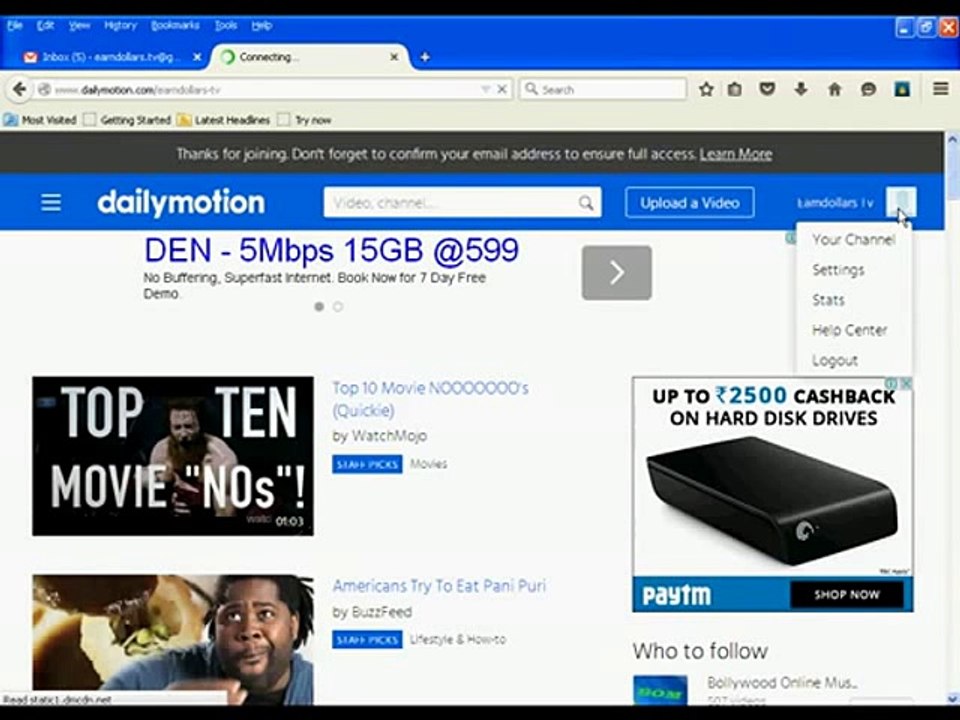Click the browser back arrow
Viewport: 960px width, 720px height.
20,89
